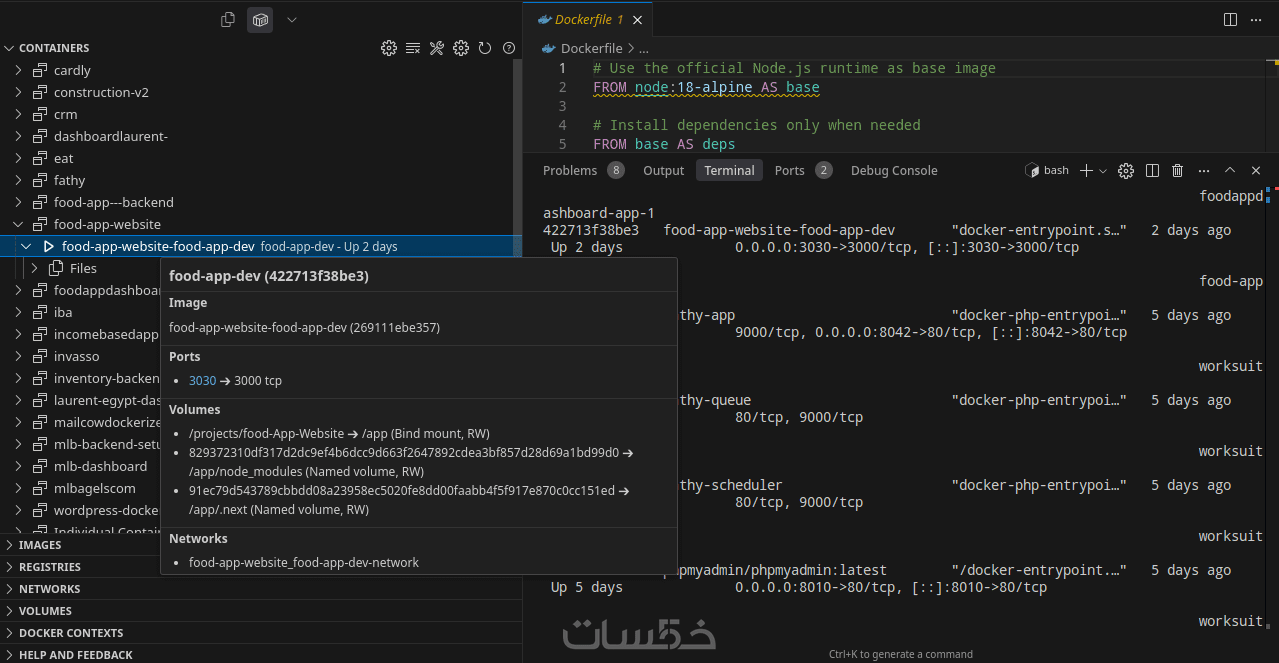Open Containers help question mark icon

click(x=509, y=48)
